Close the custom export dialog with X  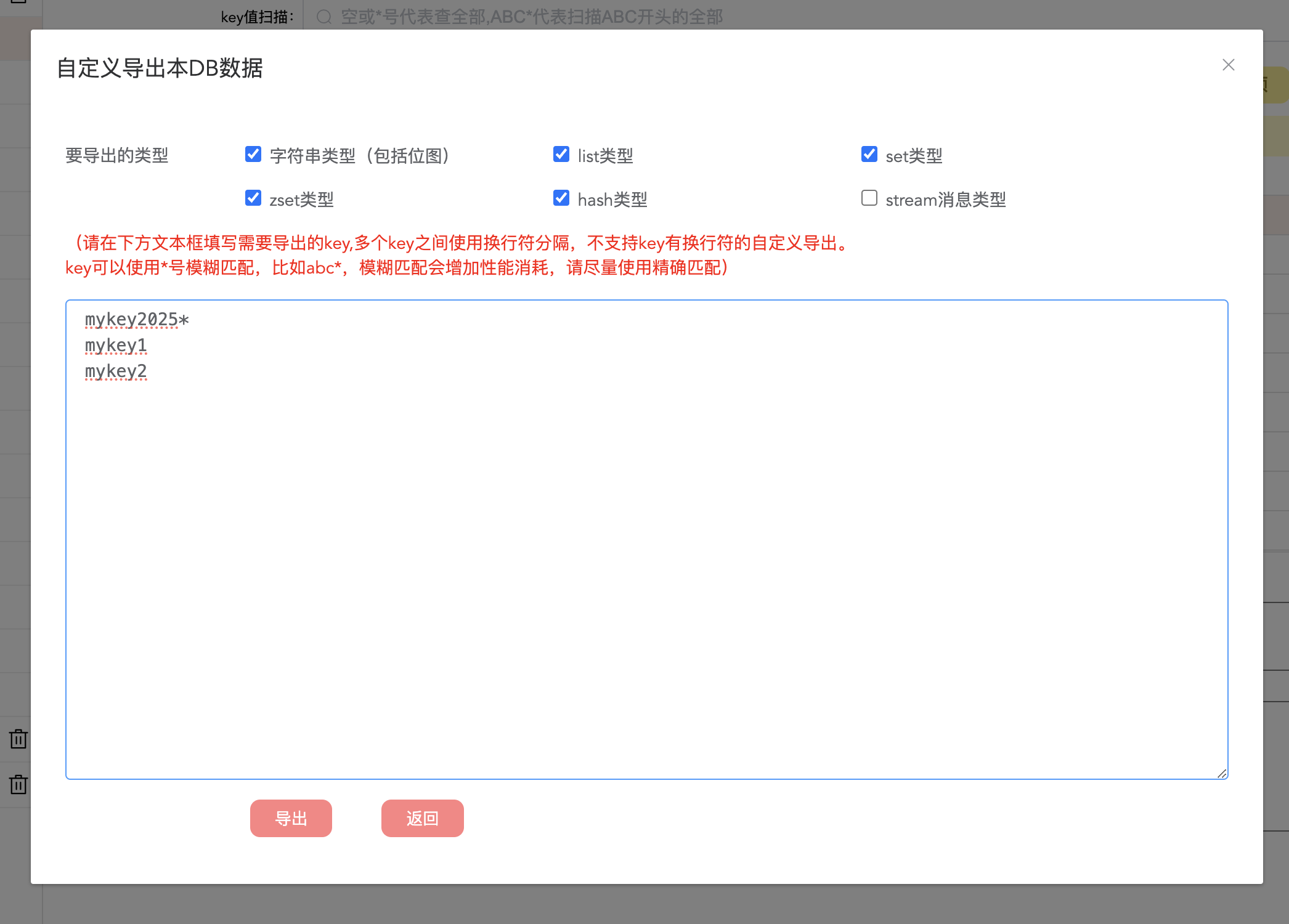point(1228,65)
